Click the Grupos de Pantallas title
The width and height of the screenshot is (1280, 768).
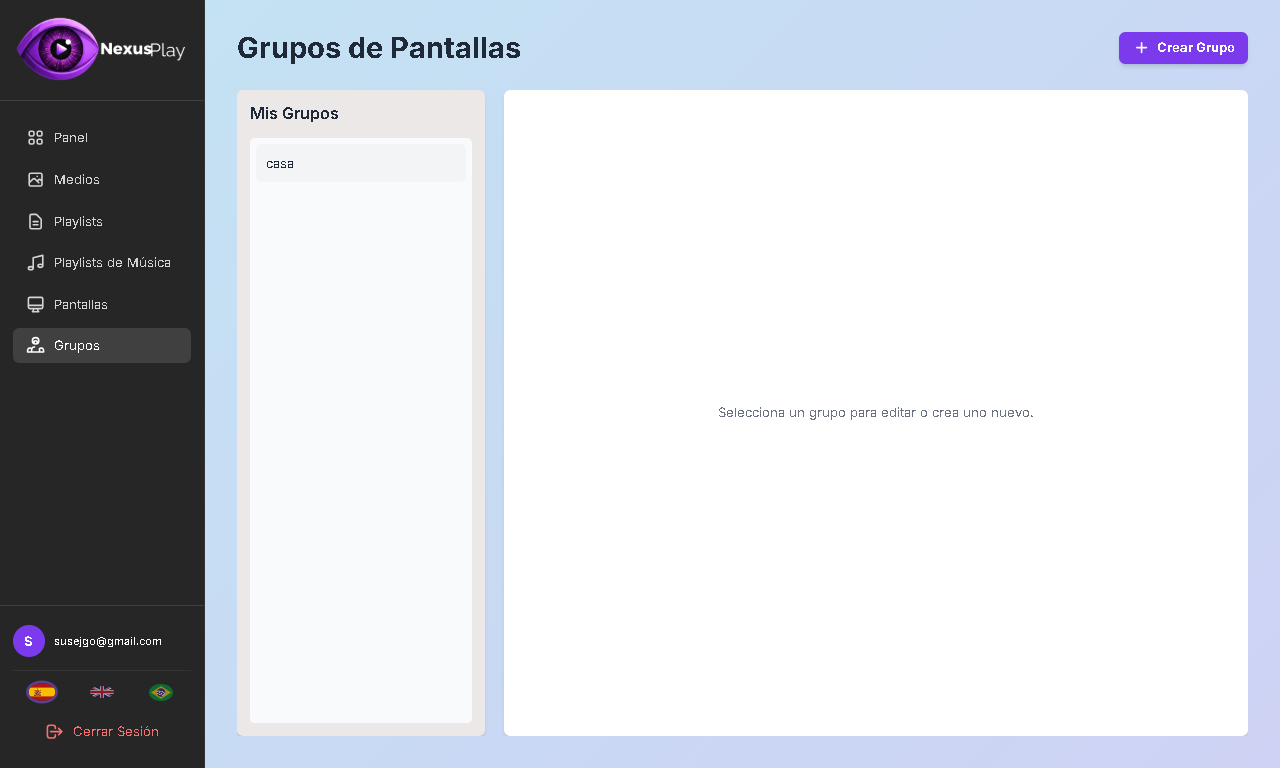[379, 48]
